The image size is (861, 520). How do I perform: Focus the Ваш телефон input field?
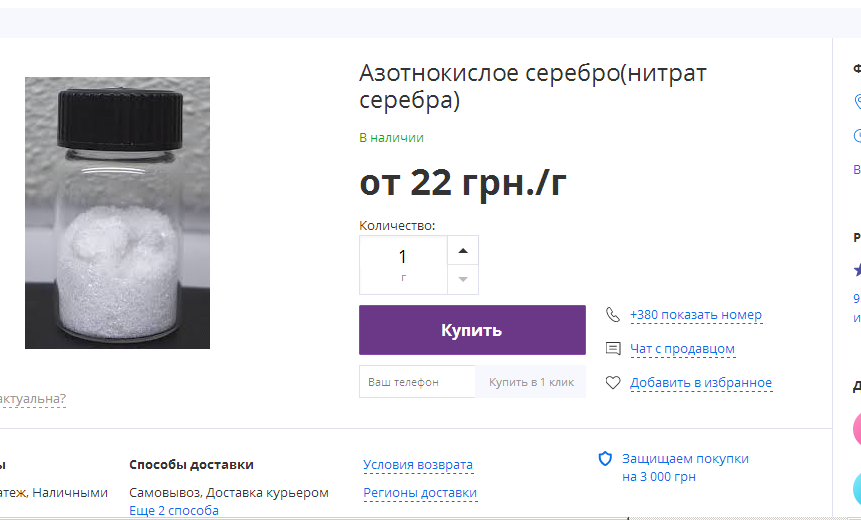[x=417, y=382]
